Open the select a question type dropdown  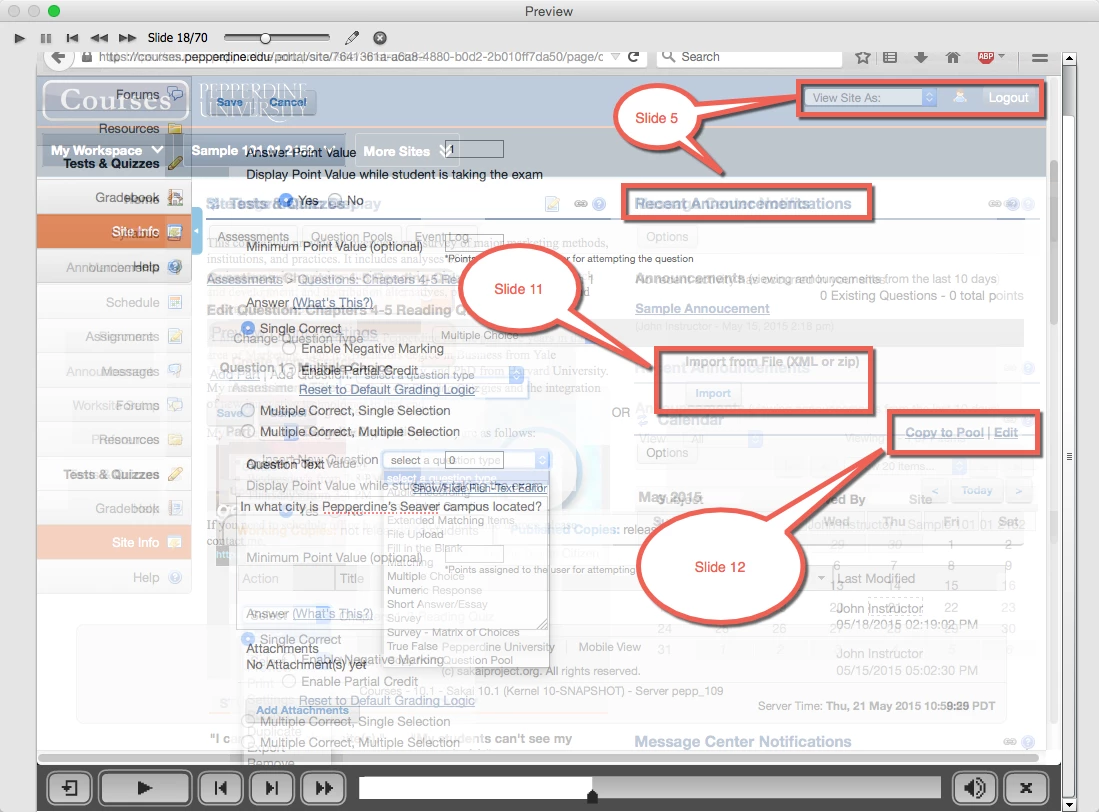pyautogui.click(x=465, y=460)
